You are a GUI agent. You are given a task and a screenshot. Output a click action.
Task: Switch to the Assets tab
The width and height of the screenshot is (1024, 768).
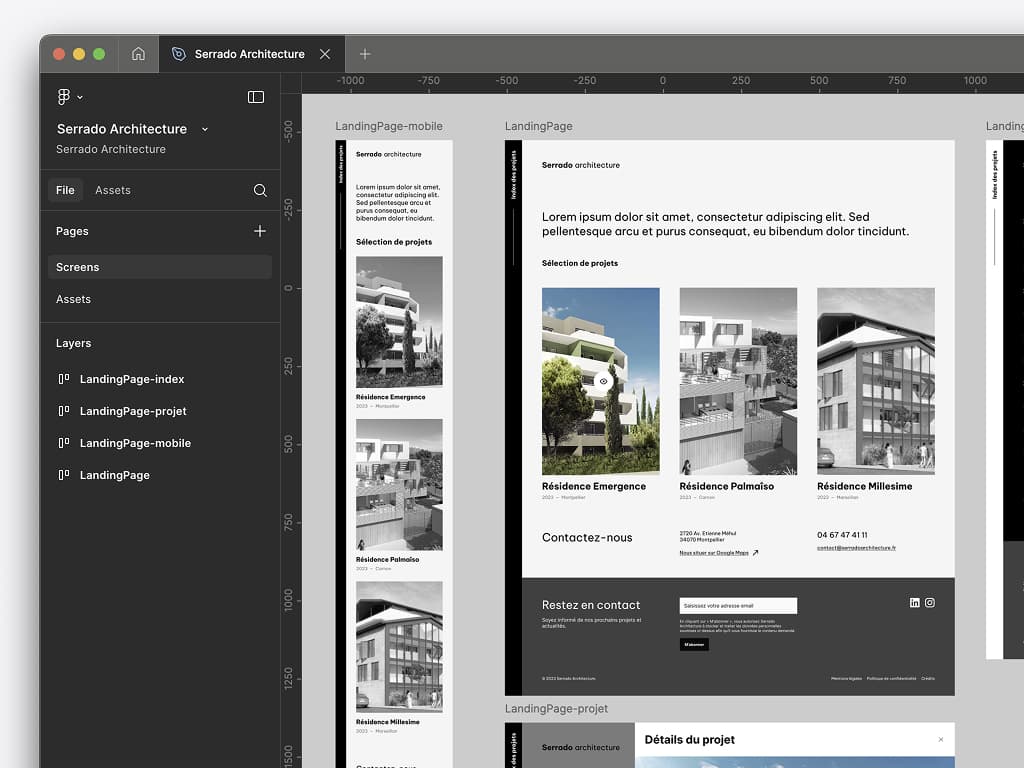point(112,190)
